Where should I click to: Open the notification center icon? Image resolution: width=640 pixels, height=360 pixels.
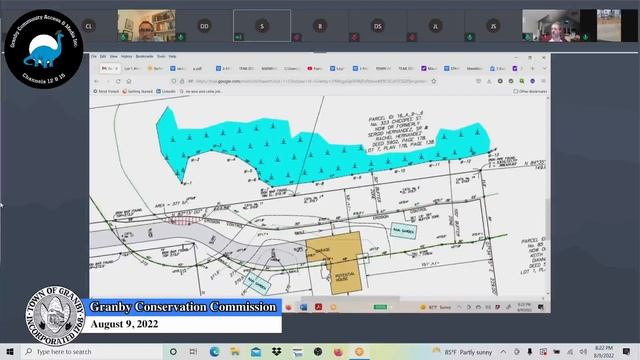point(627,351)
